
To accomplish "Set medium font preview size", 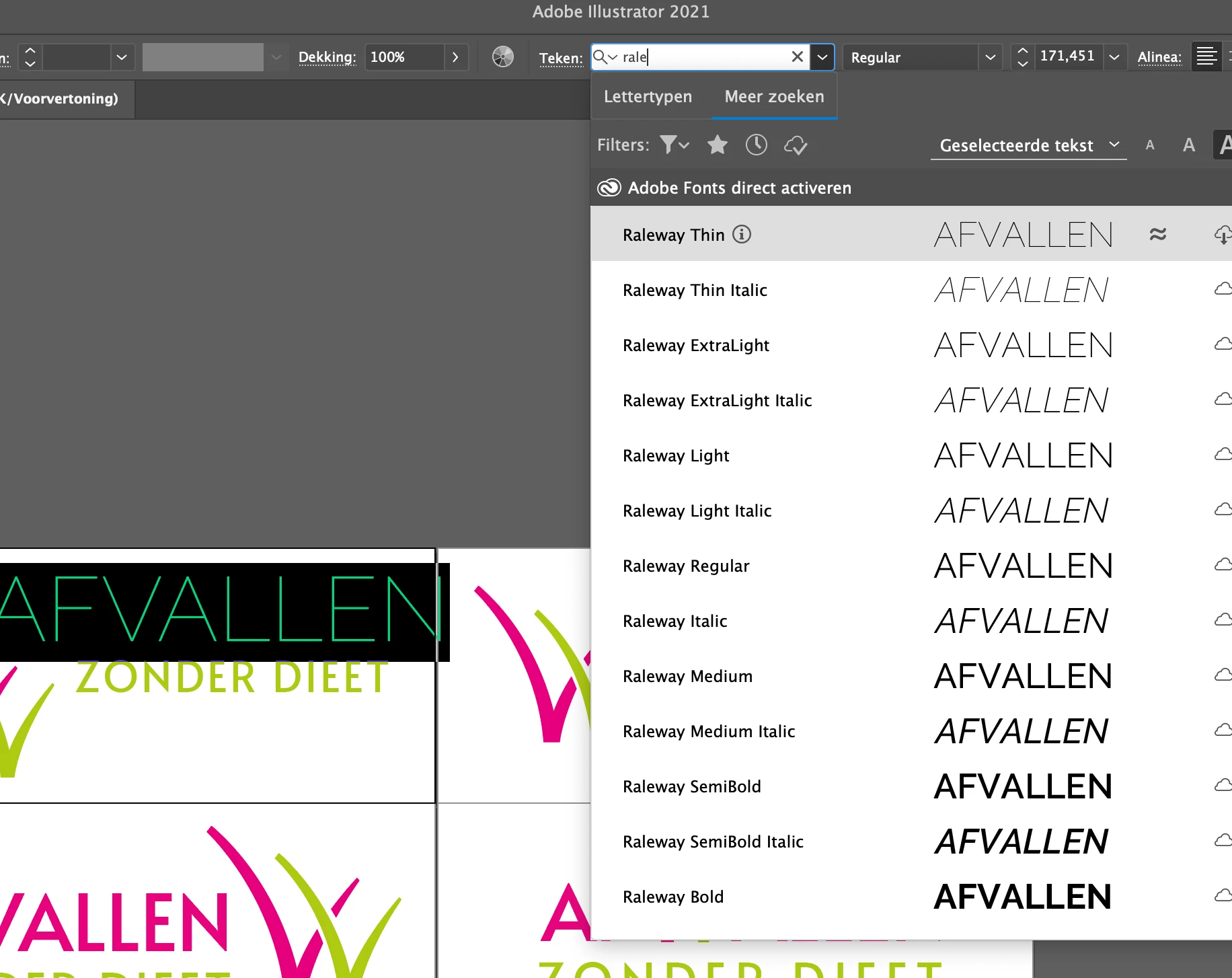I will (x=1189, y=145).
